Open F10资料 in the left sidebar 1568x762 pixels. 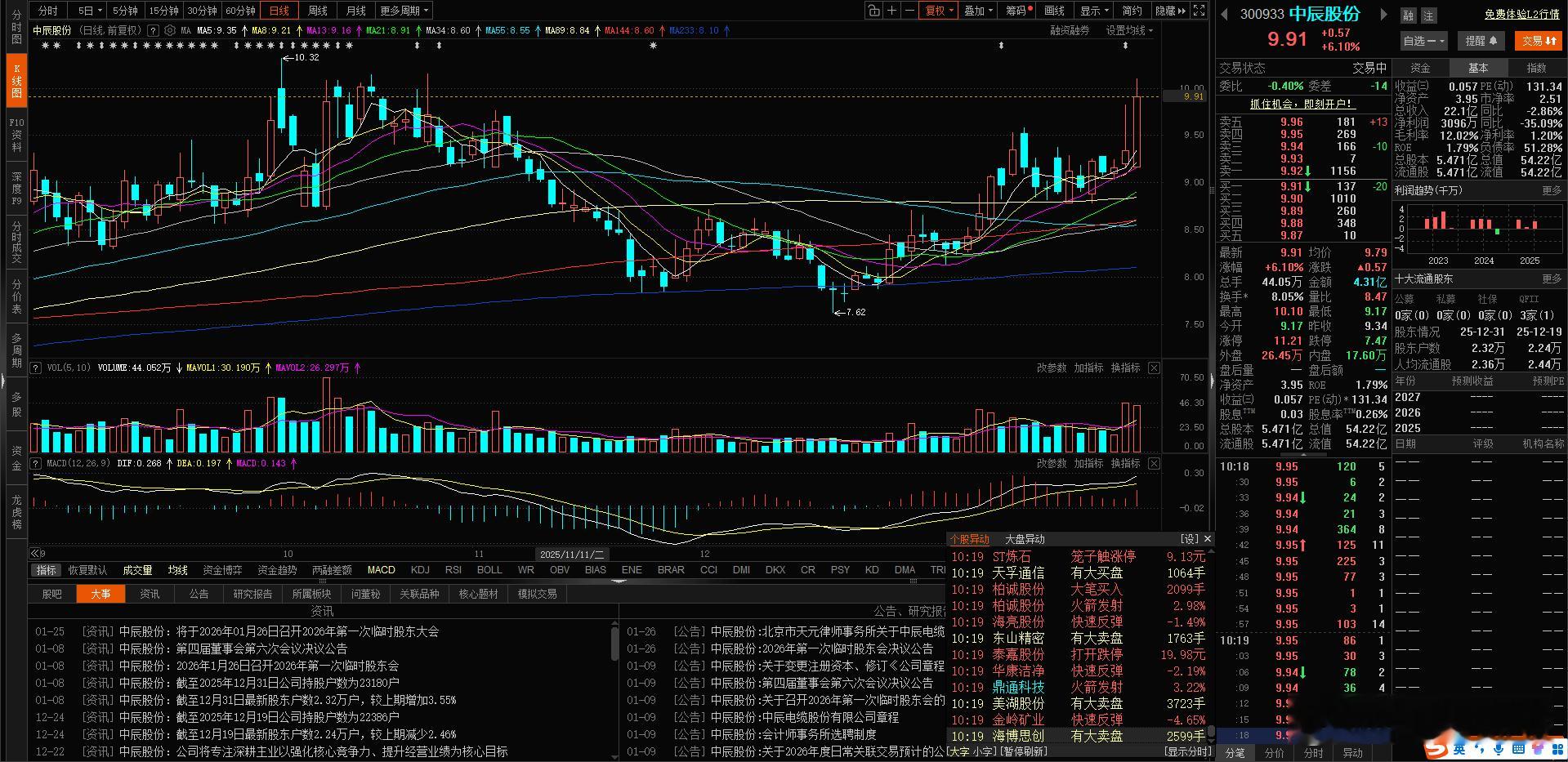pyautogui.click(x=16, y=135)
